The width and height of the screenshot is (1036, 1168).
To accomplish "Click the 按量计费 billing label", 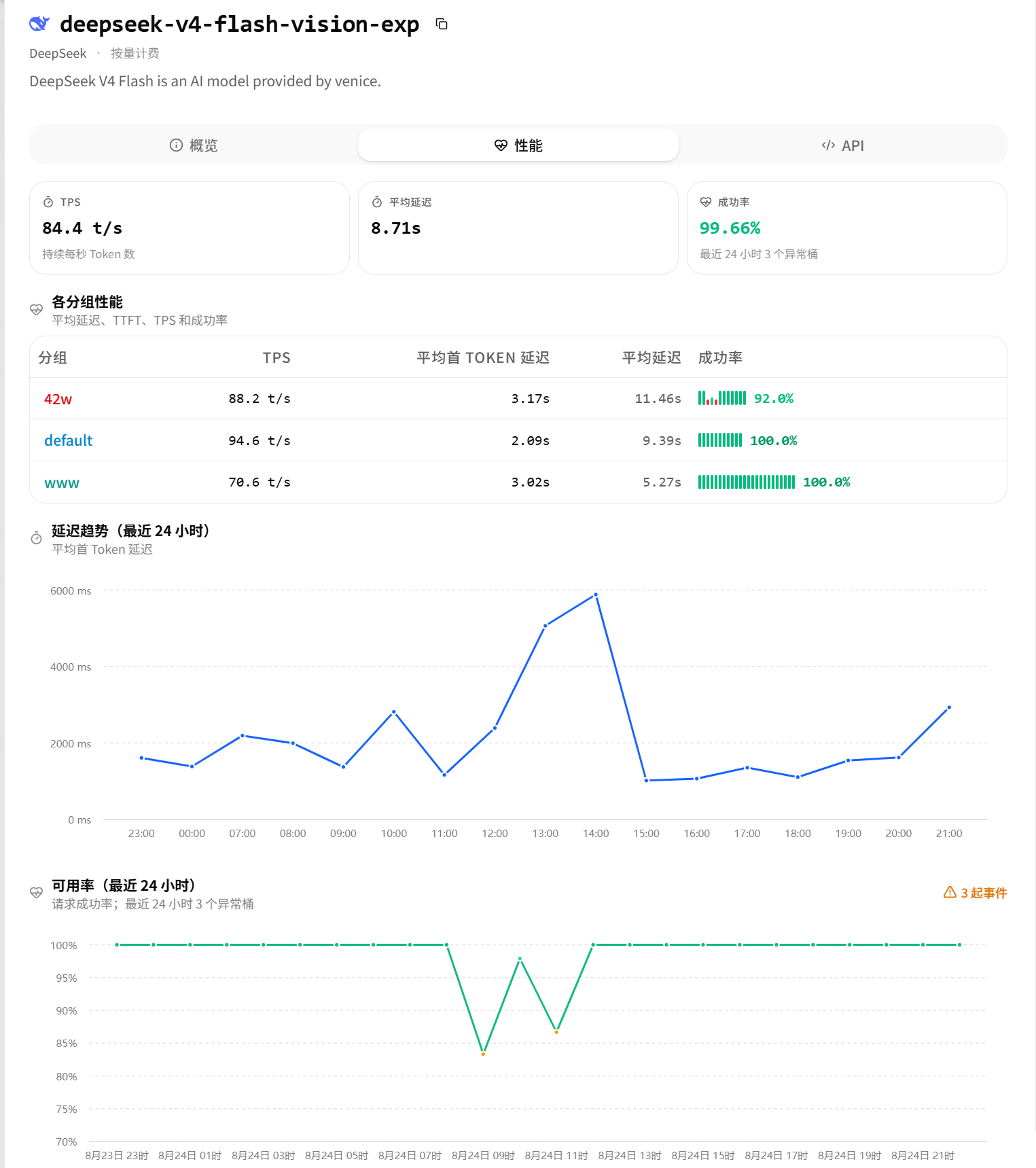I will (135, 54).
